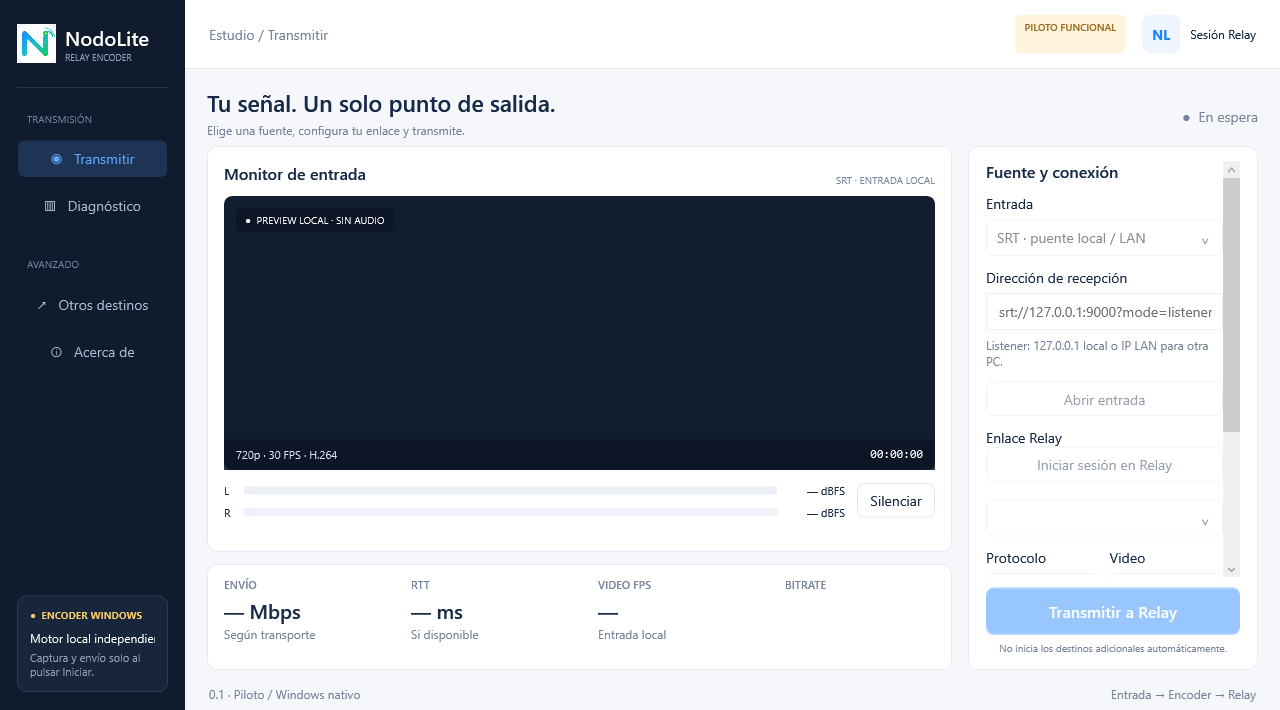
Task: Click the ENCODER WINDOWS card heading
Action: click(91, 616)
